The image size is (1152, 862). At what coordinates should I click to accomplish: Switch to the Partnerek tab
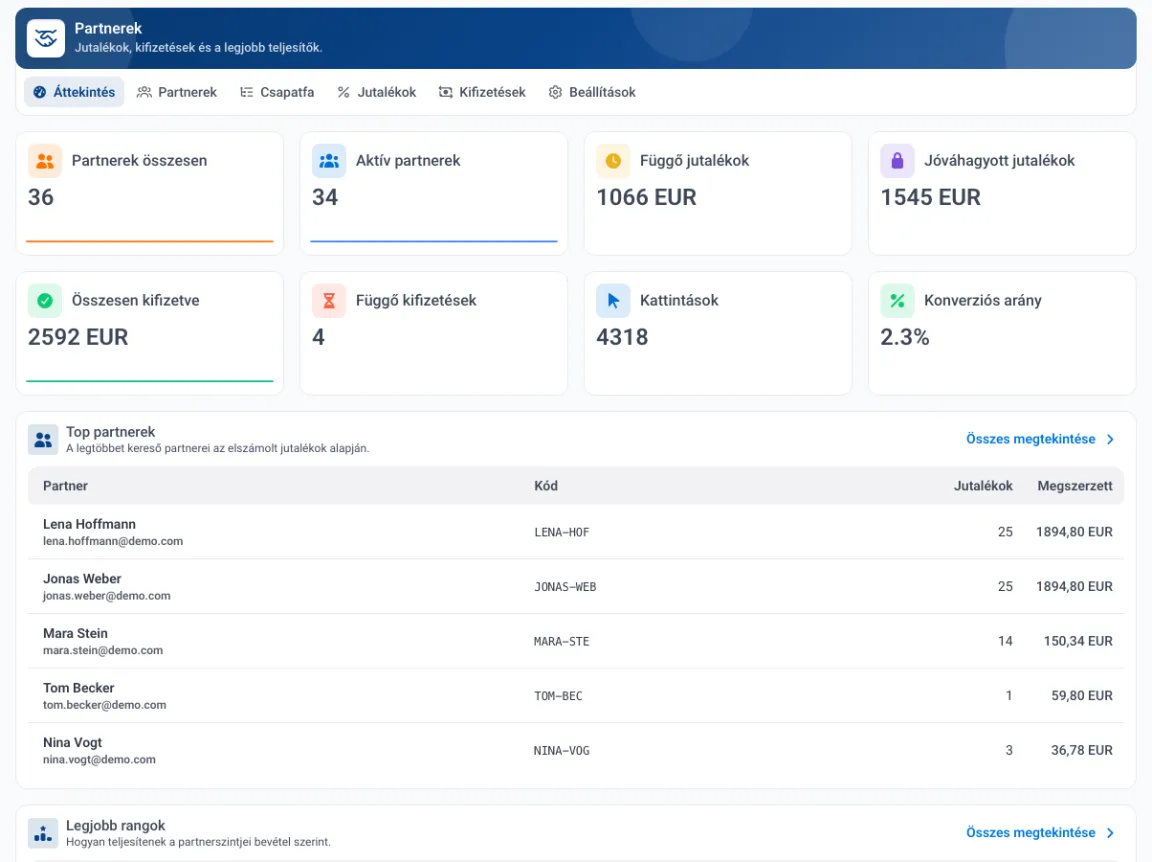click(x=177, y=93)
